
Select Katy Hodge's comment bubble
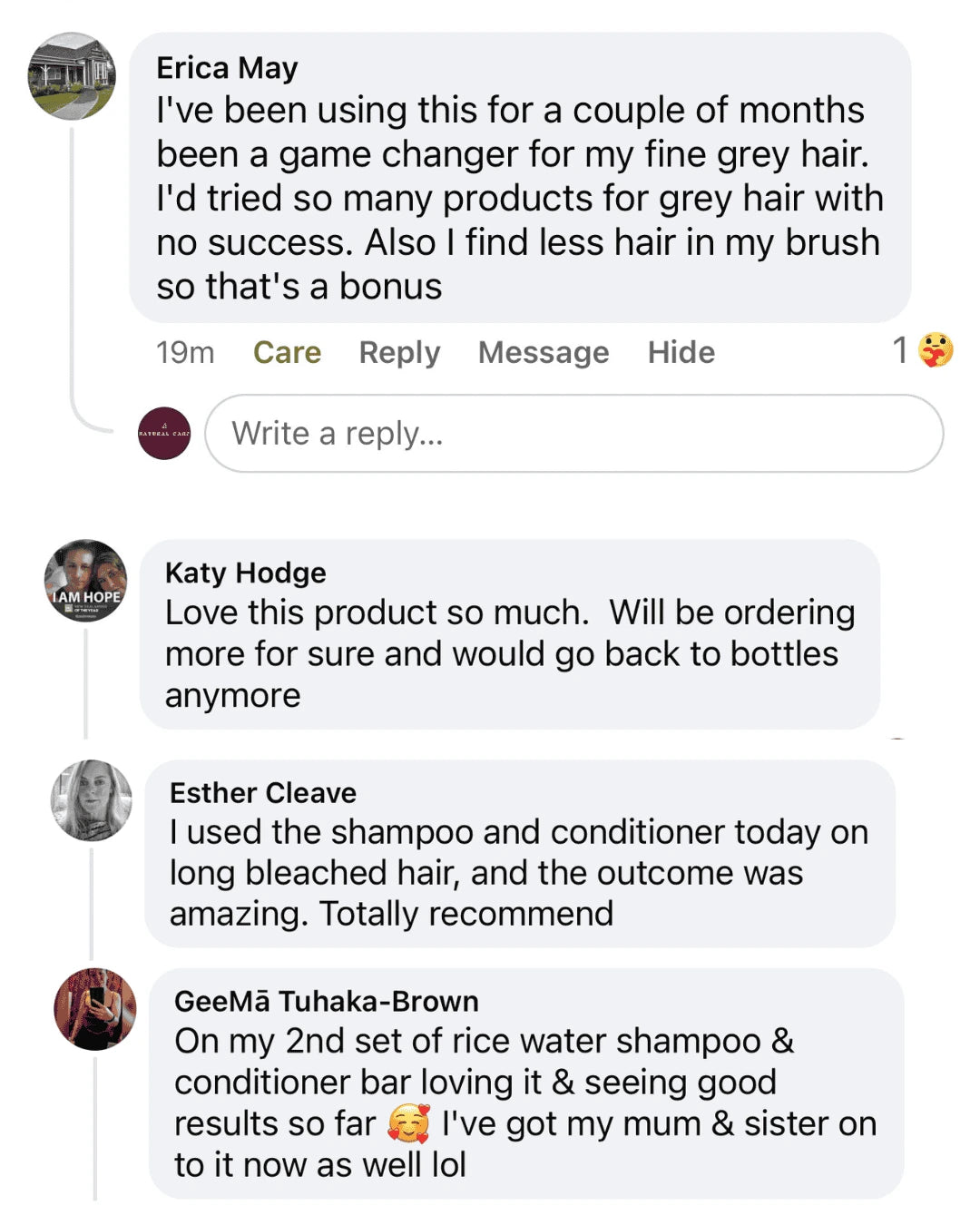point(509,653)
